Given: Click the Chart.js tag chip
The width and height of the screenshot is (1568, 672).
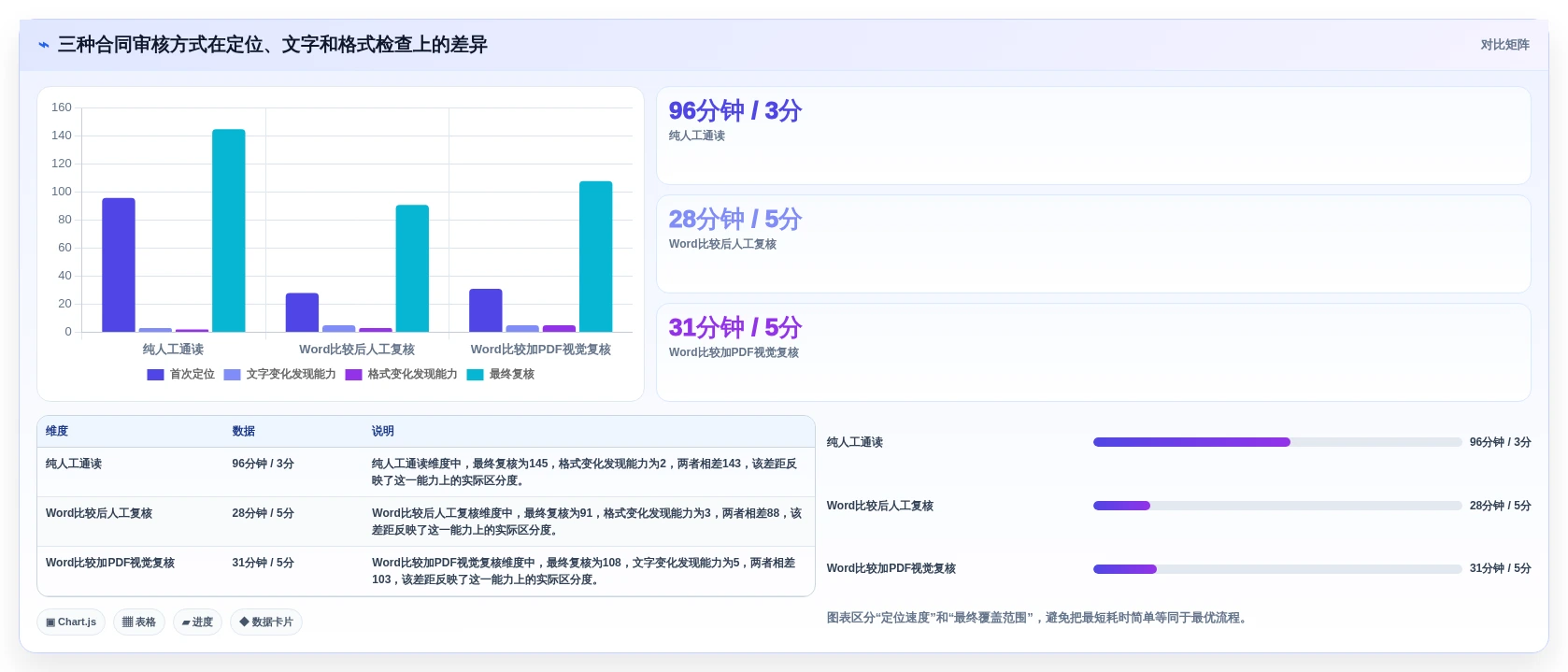Looking at the screenshot, I should coord(71,622).
